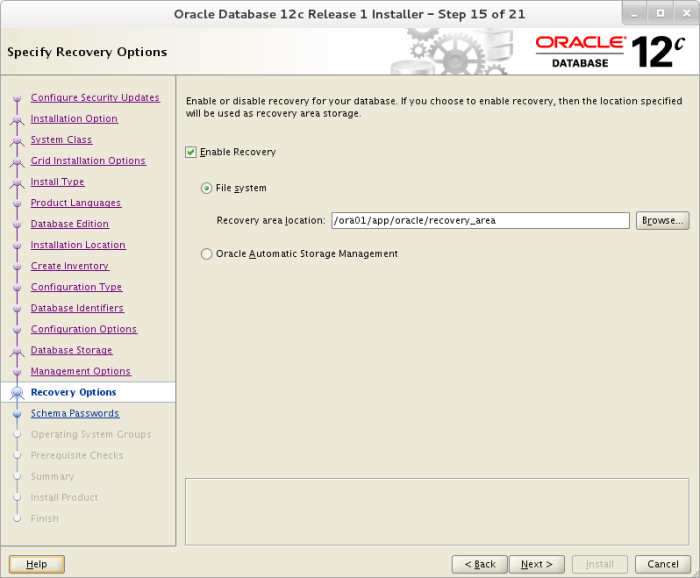
Task: Select the File system radio button
Action: coord(206,188)
